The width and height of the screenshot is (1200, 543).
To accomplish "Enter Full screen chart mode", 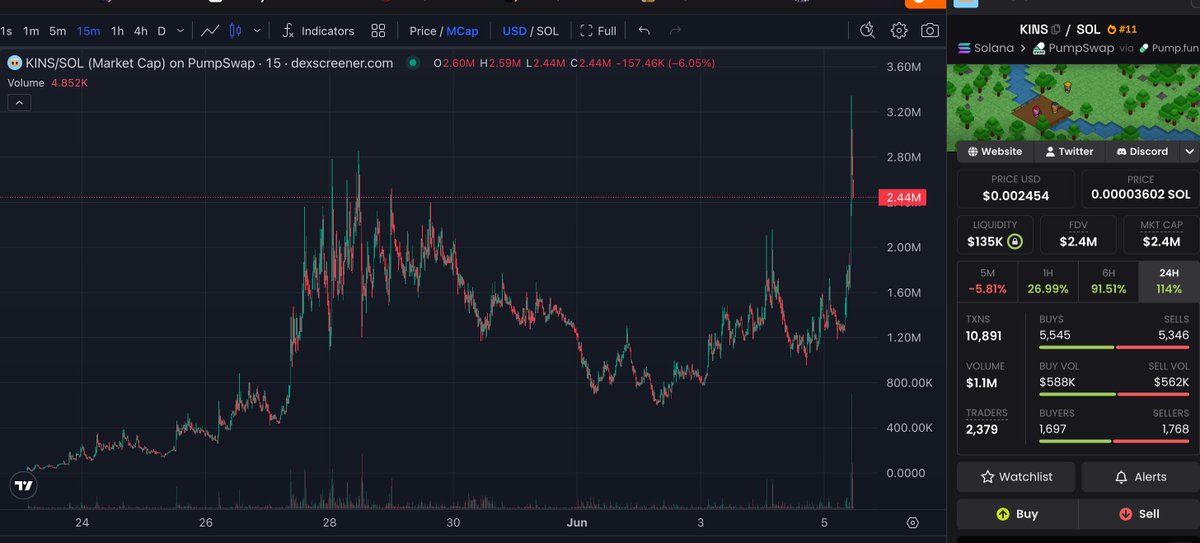I will 598,31.
